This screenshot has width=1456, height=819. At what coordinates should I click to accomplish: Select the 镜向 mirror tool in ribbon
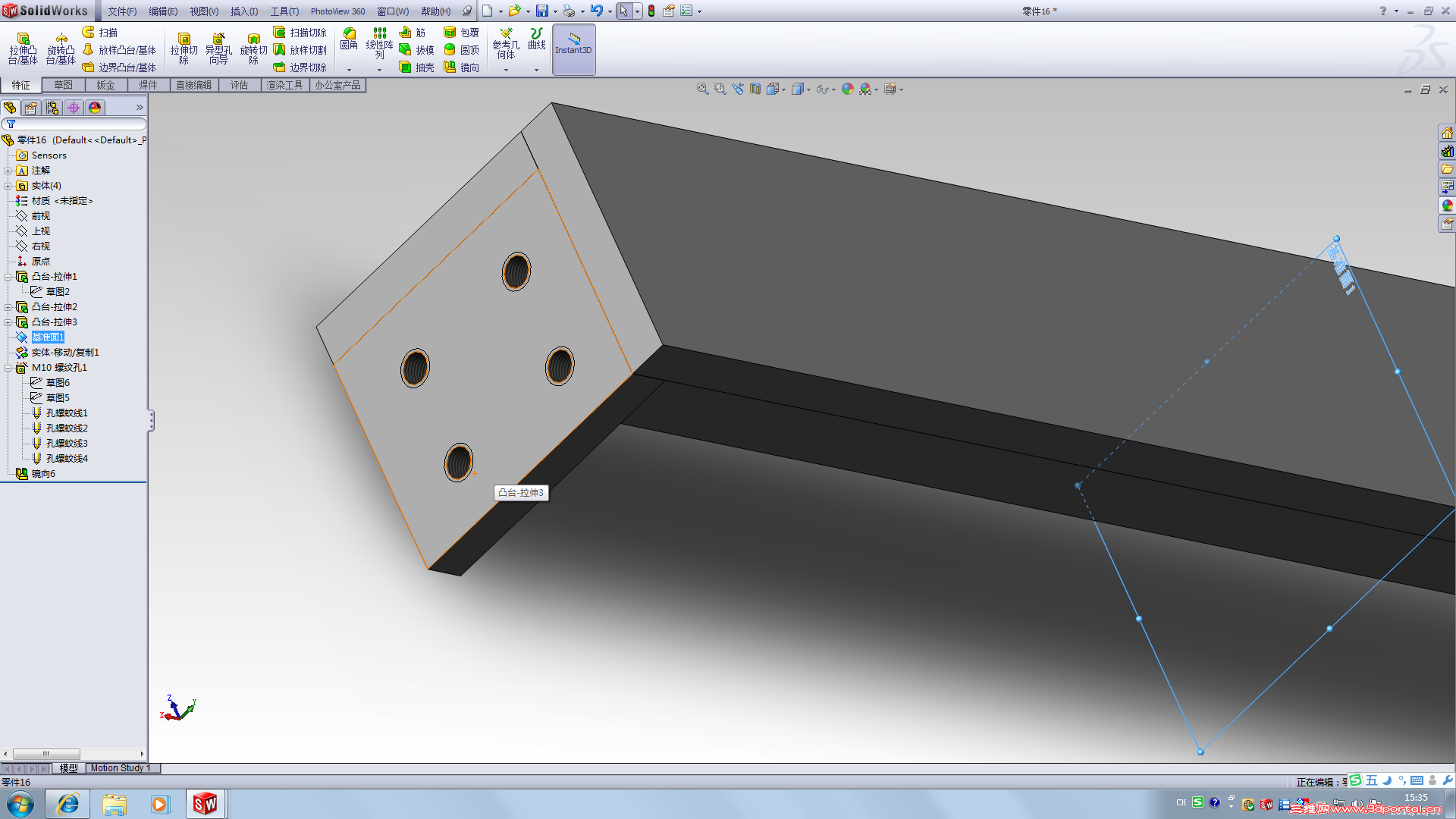[x=461, y=67]
